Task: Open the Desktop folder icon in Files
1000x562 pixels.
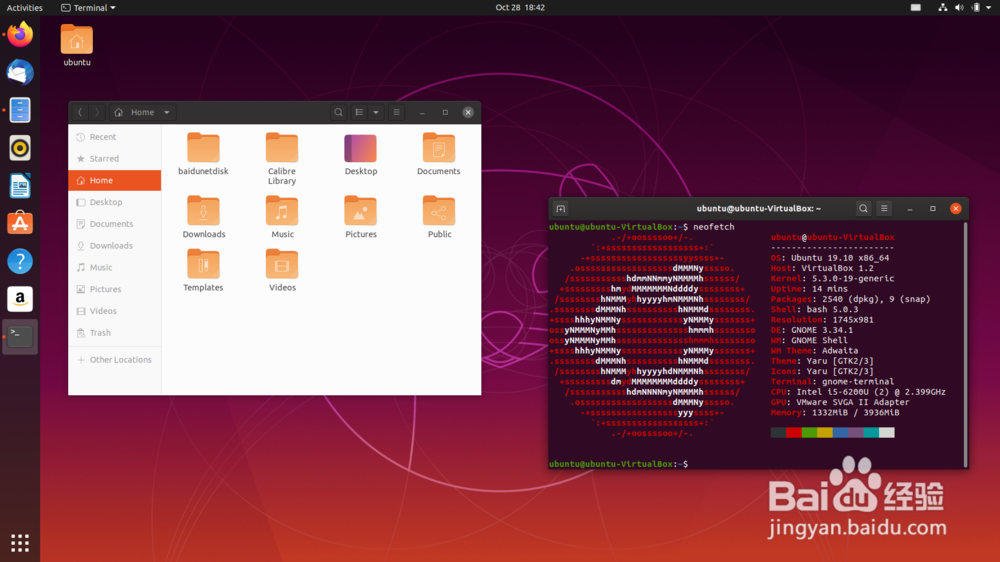Action: click(x=360, y=154)
